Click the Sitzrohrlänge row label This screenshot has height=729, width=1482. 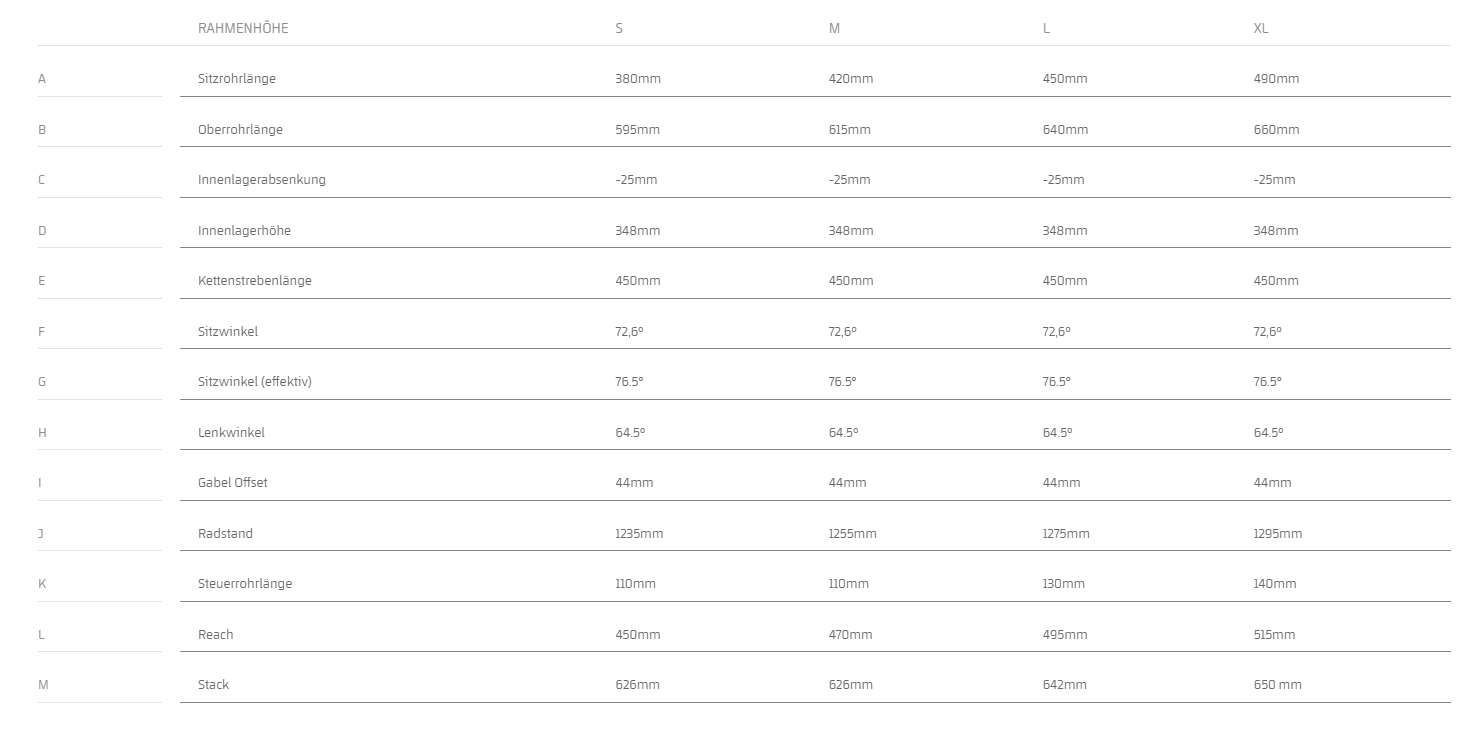237,79
